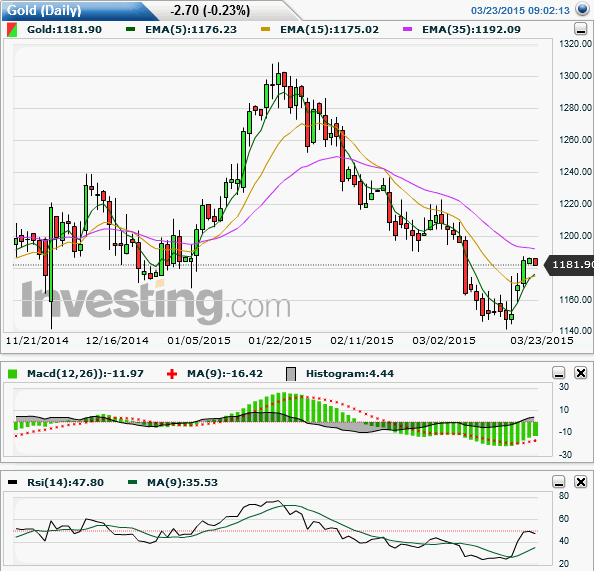Click the red-green Gold candlestick legend icon
This screenshot has height=571, width=594.
coord(12,30)
